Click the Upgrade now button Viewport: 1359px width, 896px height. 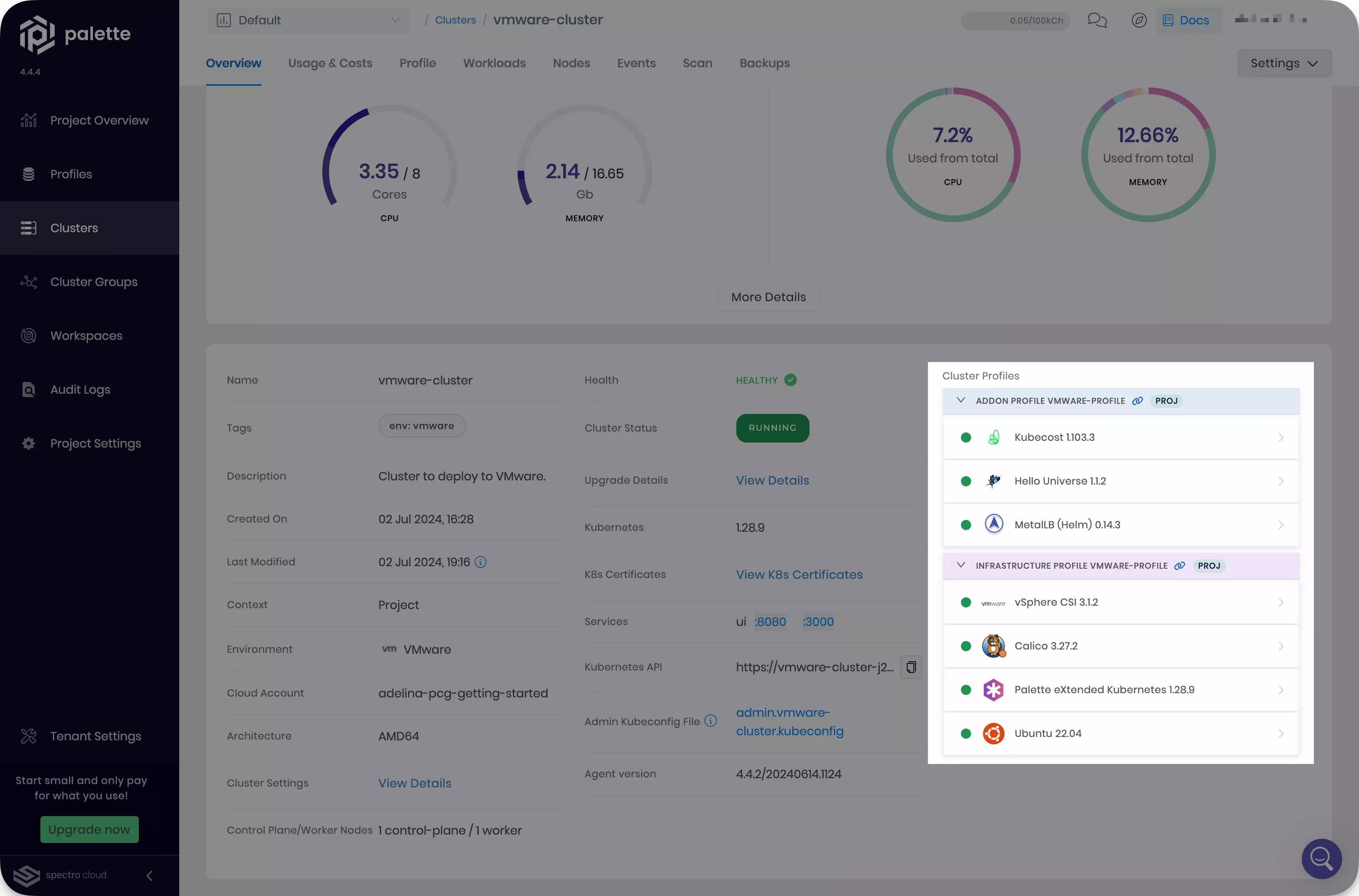[x=89, y=830]
